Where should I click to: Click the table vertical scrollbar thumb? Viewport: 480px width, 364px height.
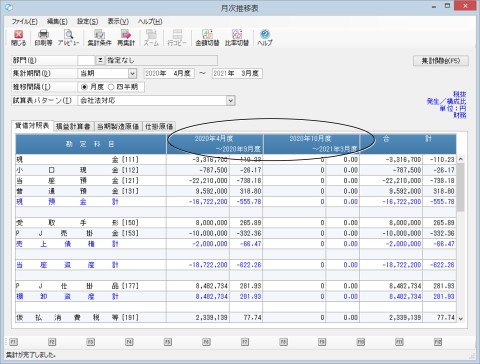point(460,187)
